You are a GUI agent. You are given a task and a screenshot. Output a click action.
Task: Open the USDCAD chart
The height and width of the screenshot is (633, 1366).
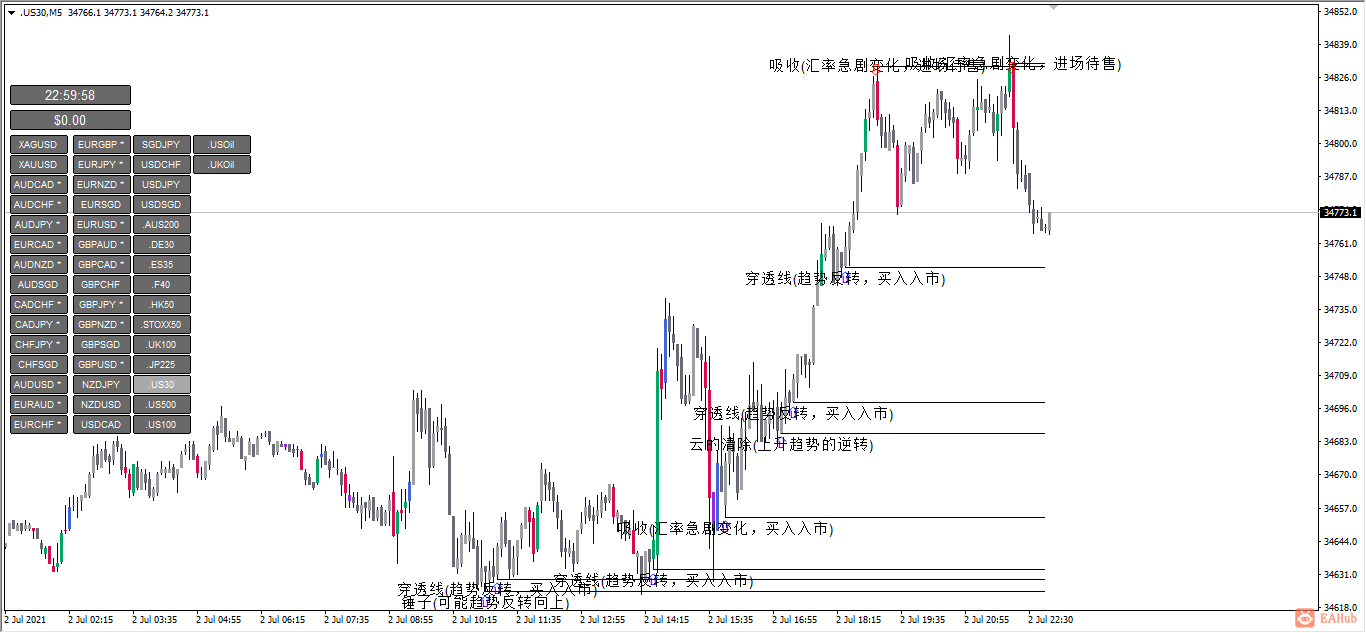click(x=101, y=425)
